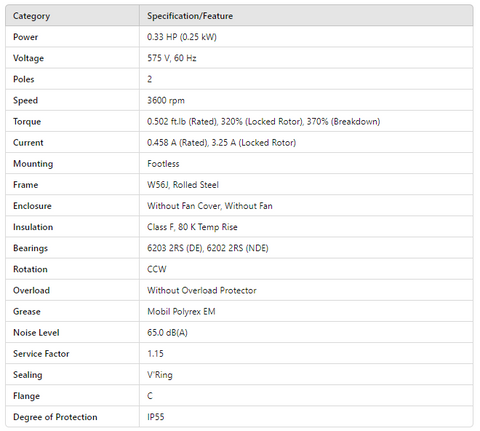The image size is (480, 431).
Task: Select the Service Factor 1.15 value
Action: pos(155,354)
